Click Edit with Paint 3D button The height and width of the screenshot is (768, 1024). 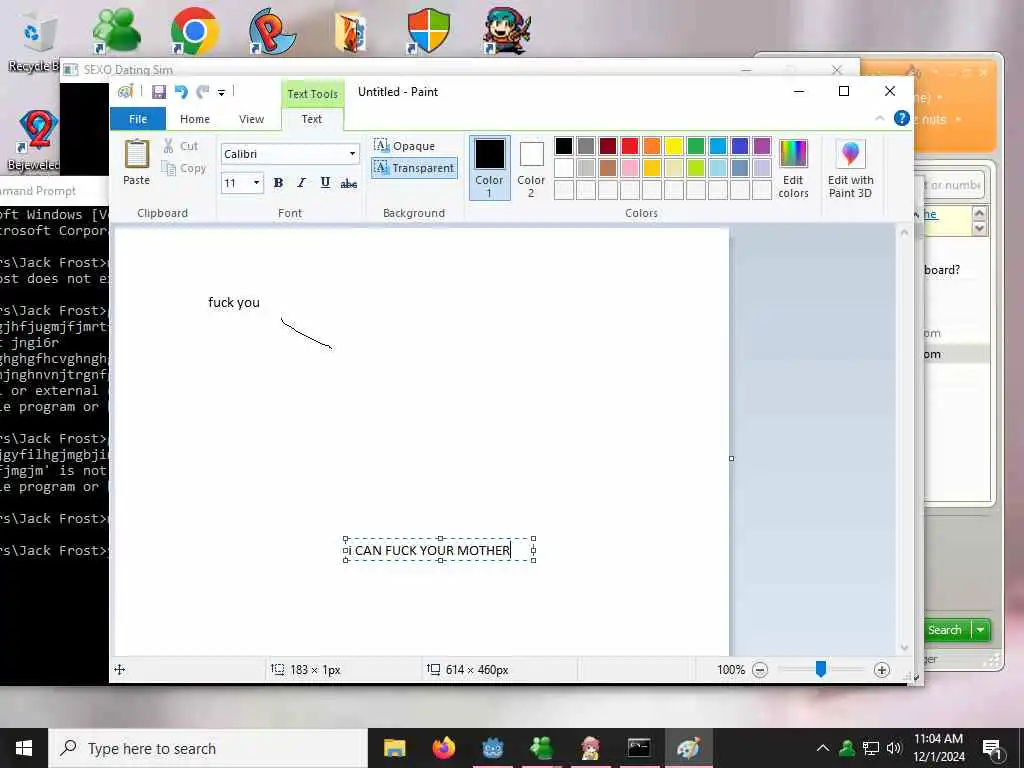[850, 168]
